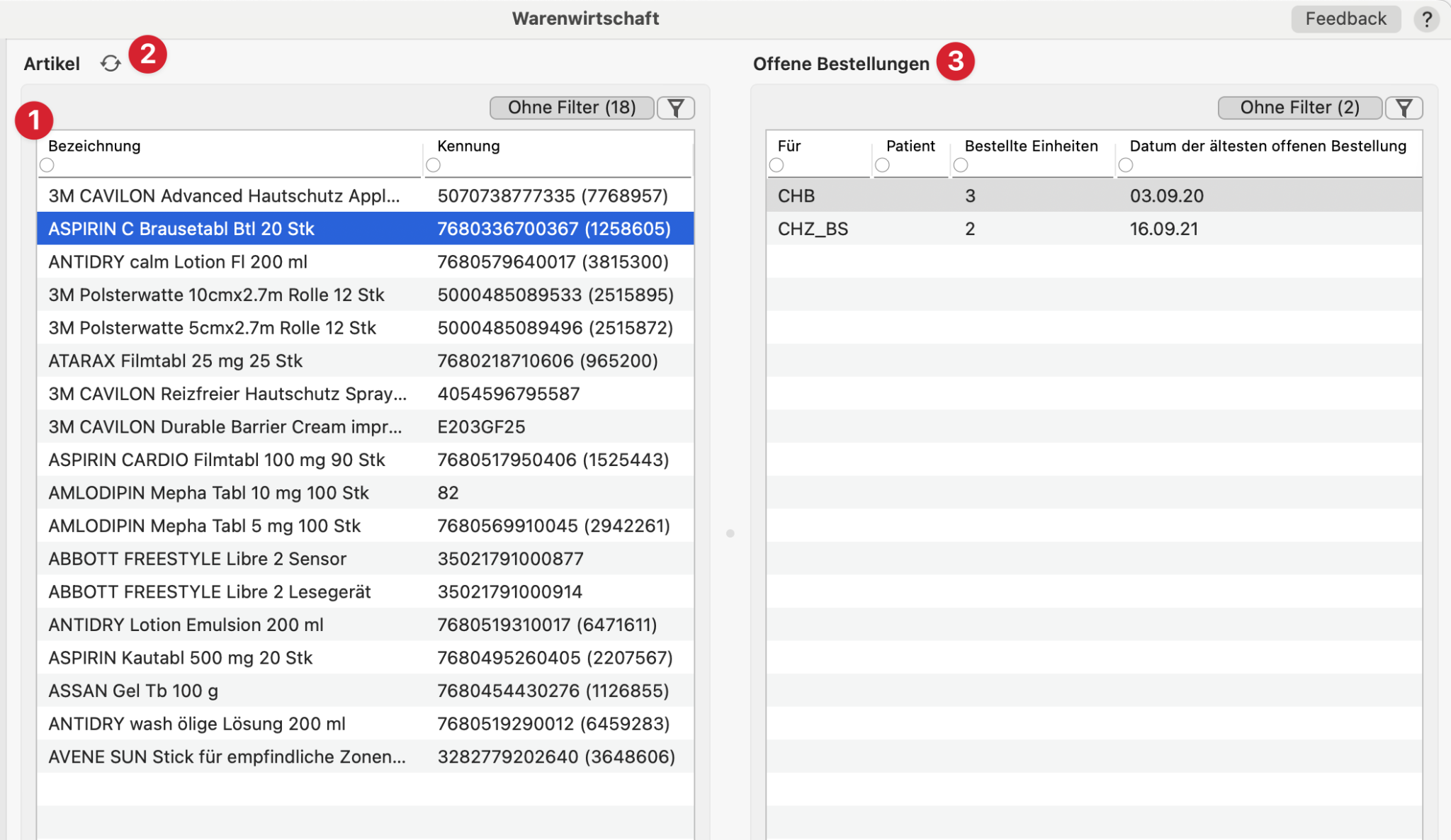The width and height of the screenshot is (1451, 840).
Task: Select 'ANTIDRY wash ölige Lösung 200 ml' row
Action: click(366, 724)
